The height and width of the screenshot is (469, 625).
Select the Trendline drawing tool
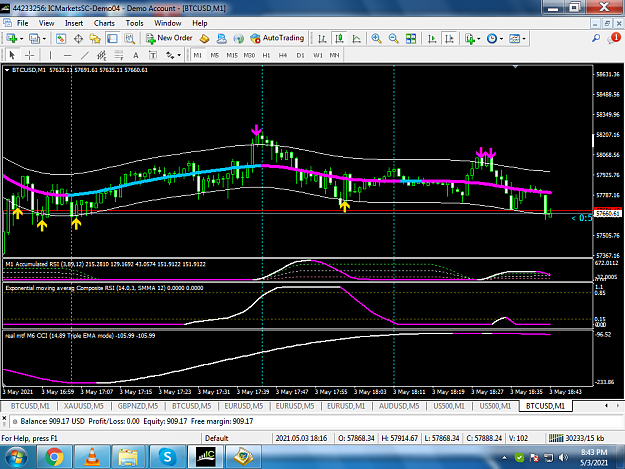[85, 55]
